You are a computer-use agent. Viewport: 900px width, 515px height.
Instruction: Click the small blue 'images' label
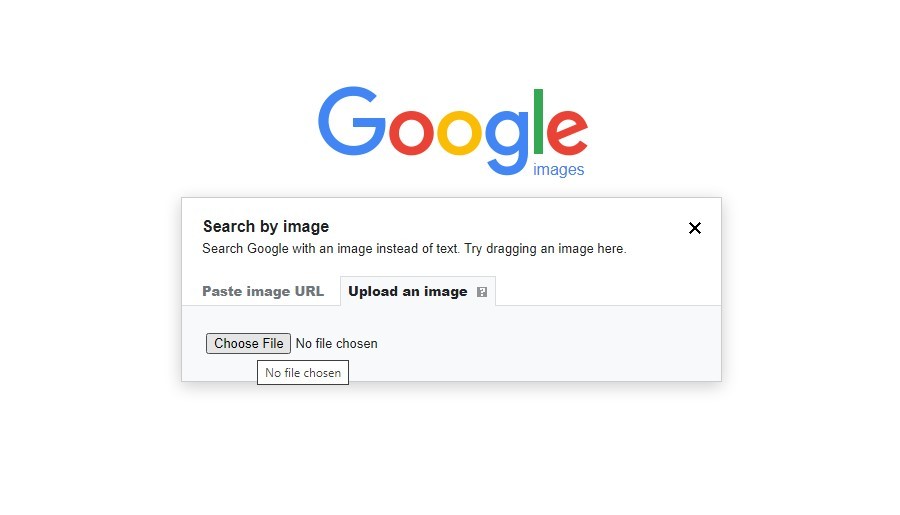click(558, 170)
